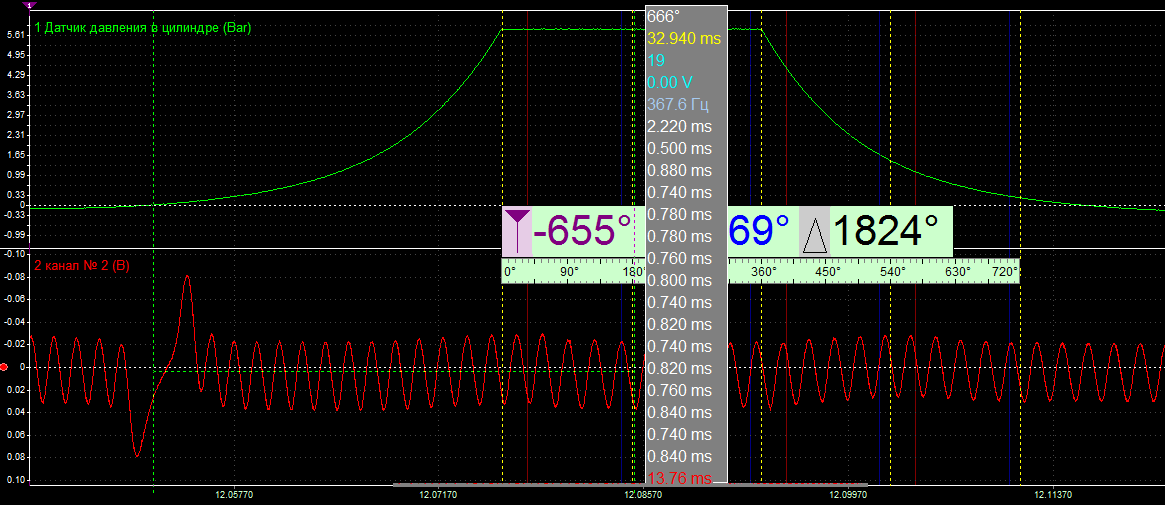Click the yellow 32.940 ms measurement value
Image resolution: width=1165 pixels, height=505 pixels.
click(684, 38)
